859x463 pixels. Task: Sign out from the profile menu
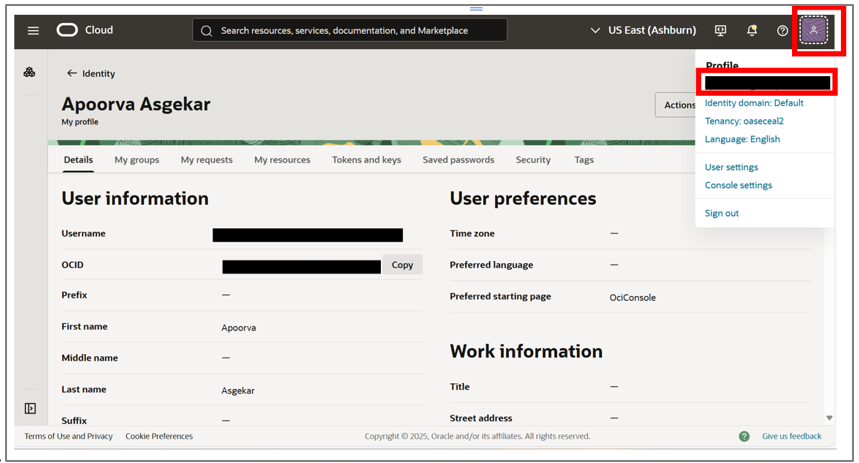click(x=721, y=213)
